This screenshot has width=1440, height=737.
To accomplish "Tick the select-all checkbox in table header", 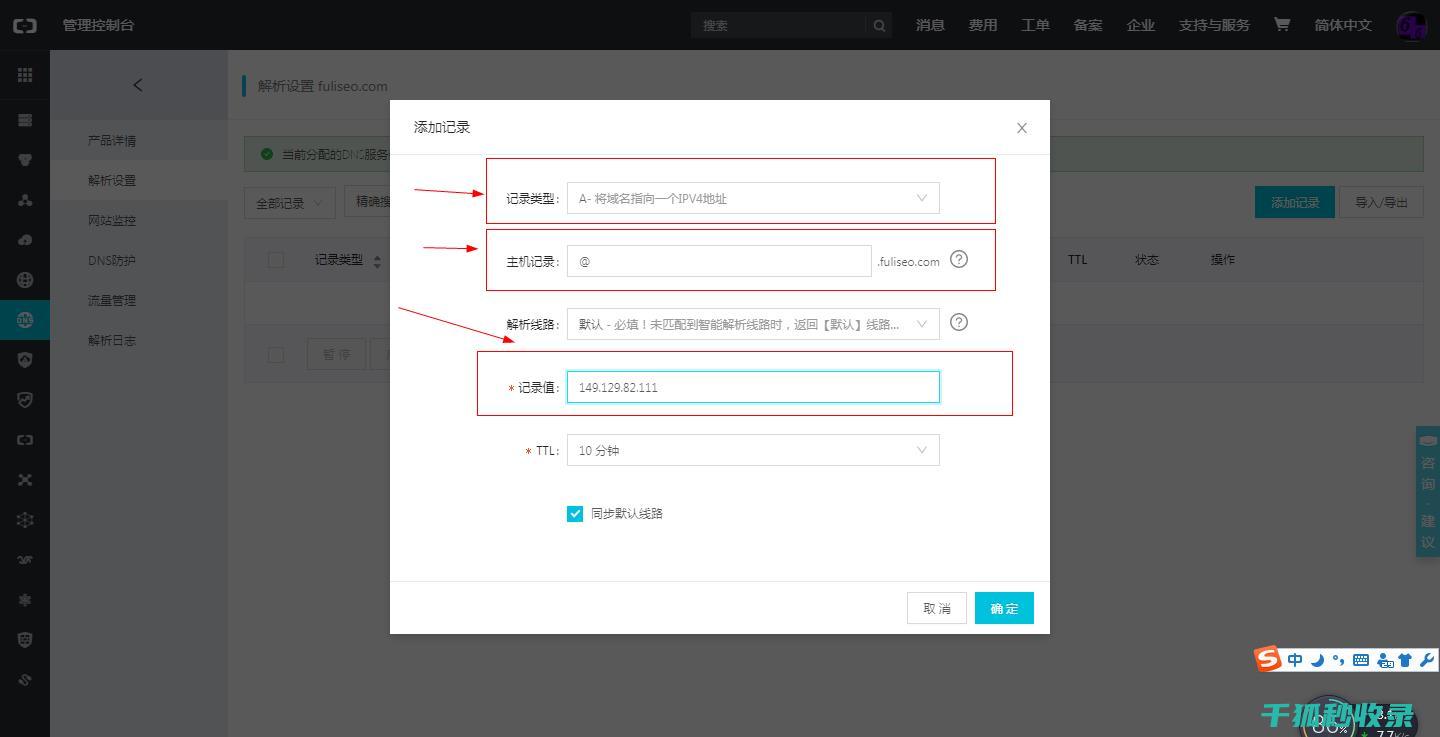I will [276, 260].
